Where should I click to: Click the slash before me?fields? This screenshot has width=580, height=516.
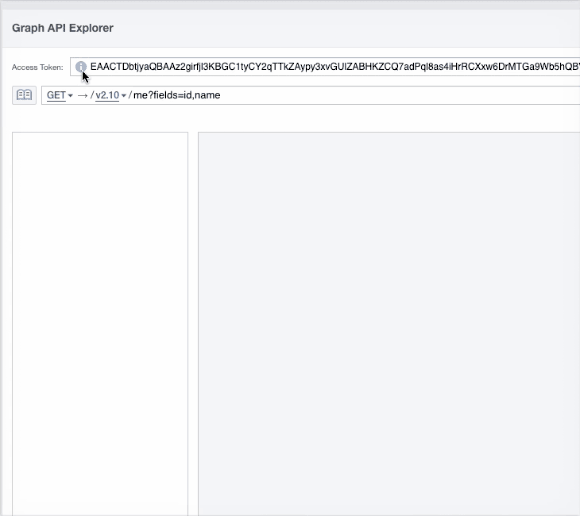[x=130, y=95]
